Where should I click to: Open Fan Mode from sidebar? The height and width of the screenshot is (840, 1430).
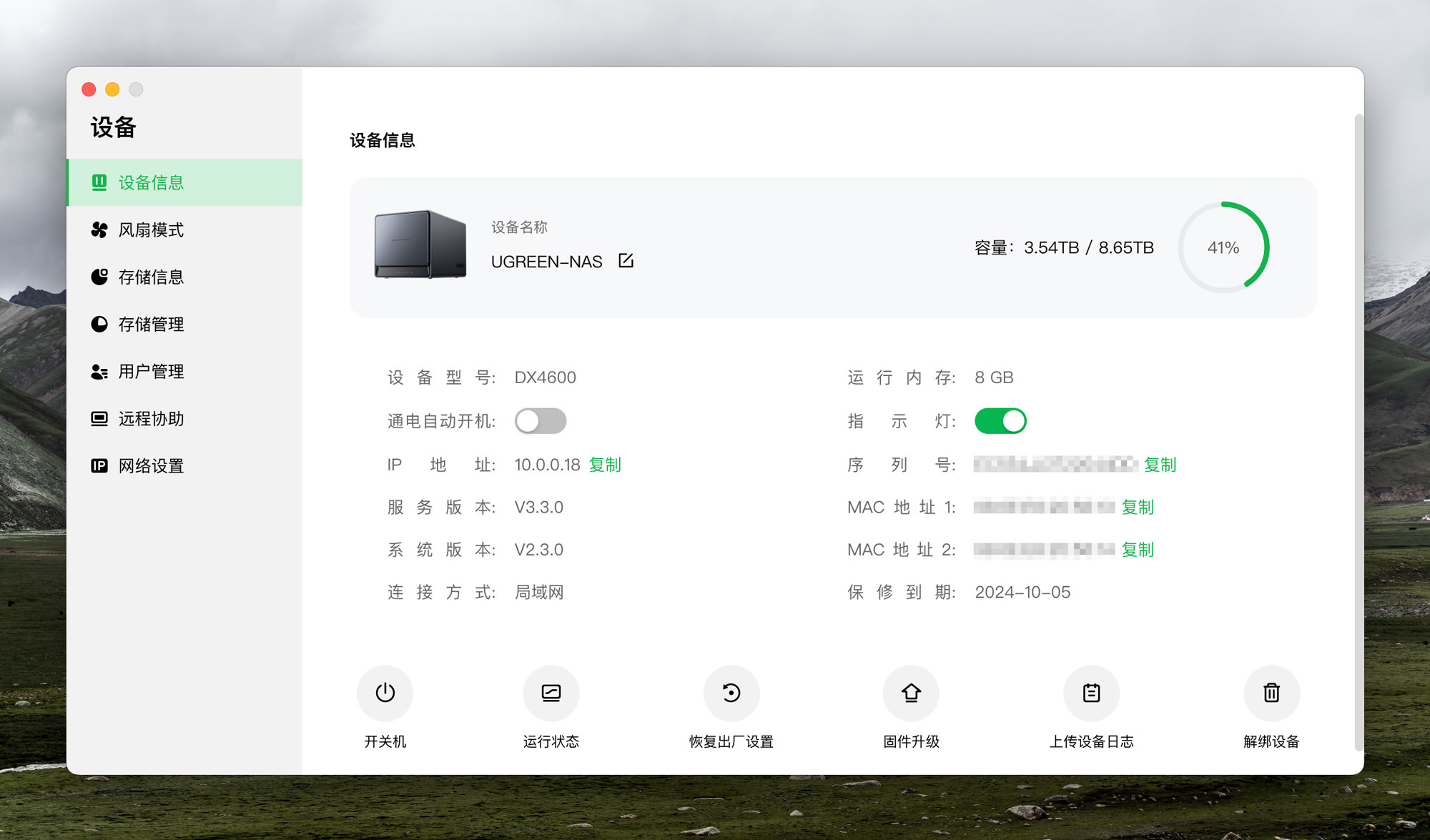pos(151,230)
